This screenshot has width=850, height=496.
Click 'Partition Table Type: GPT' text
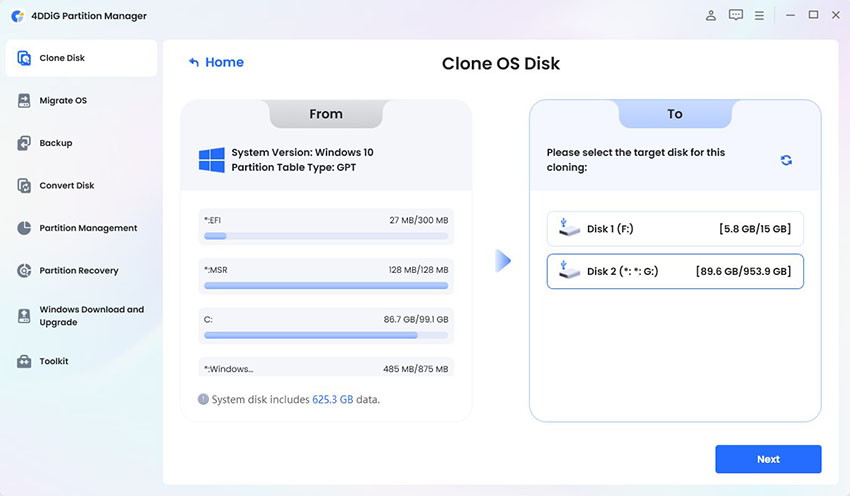pyautogui.click(x=294, y=168)
